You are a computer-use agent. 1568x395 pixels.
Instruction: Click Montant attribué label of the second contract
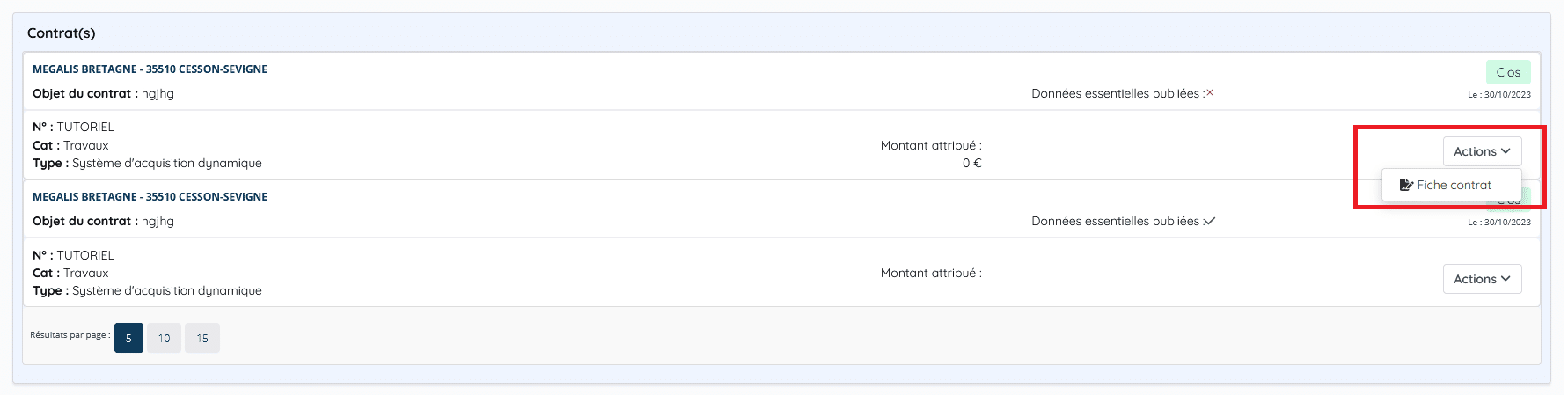point(931,273)
